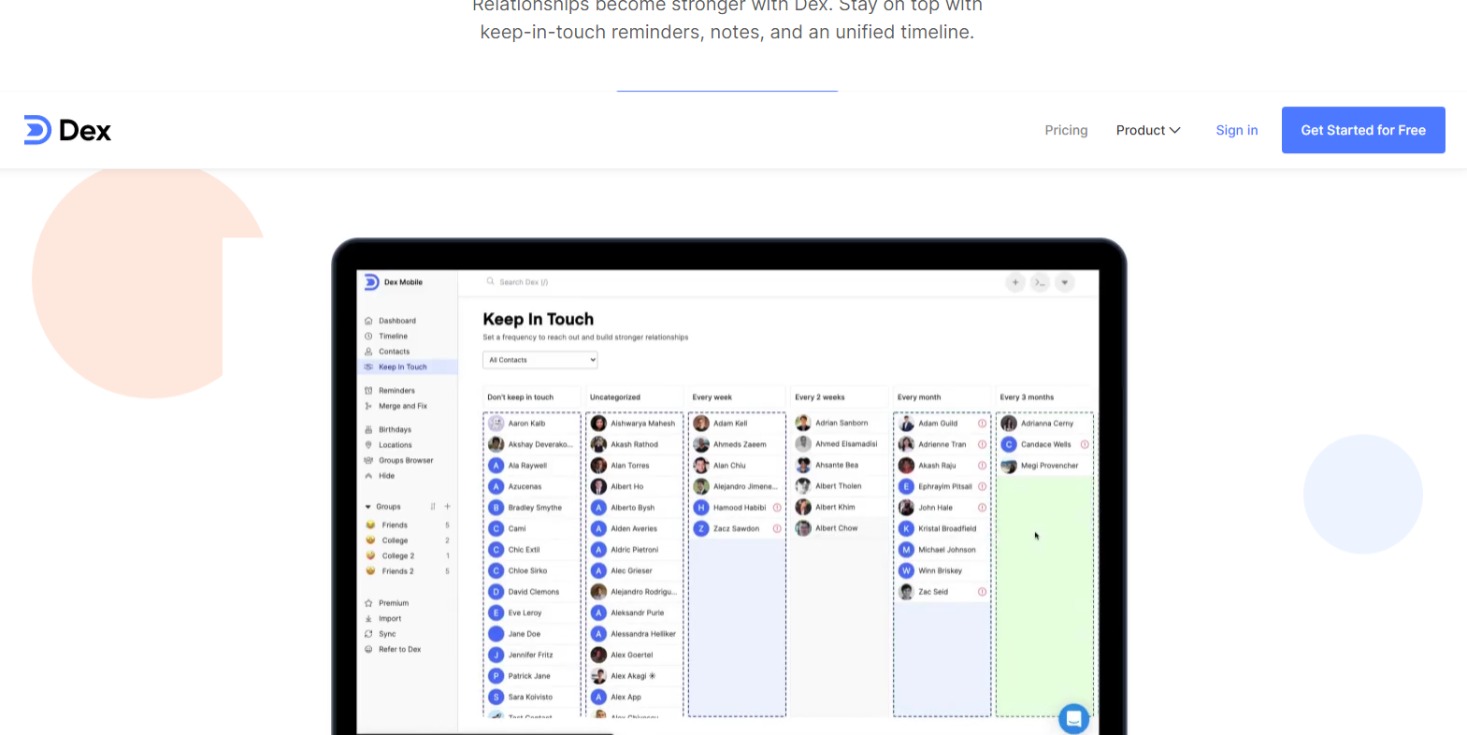Click the Every 2 weeks column header

pos(820,397)
